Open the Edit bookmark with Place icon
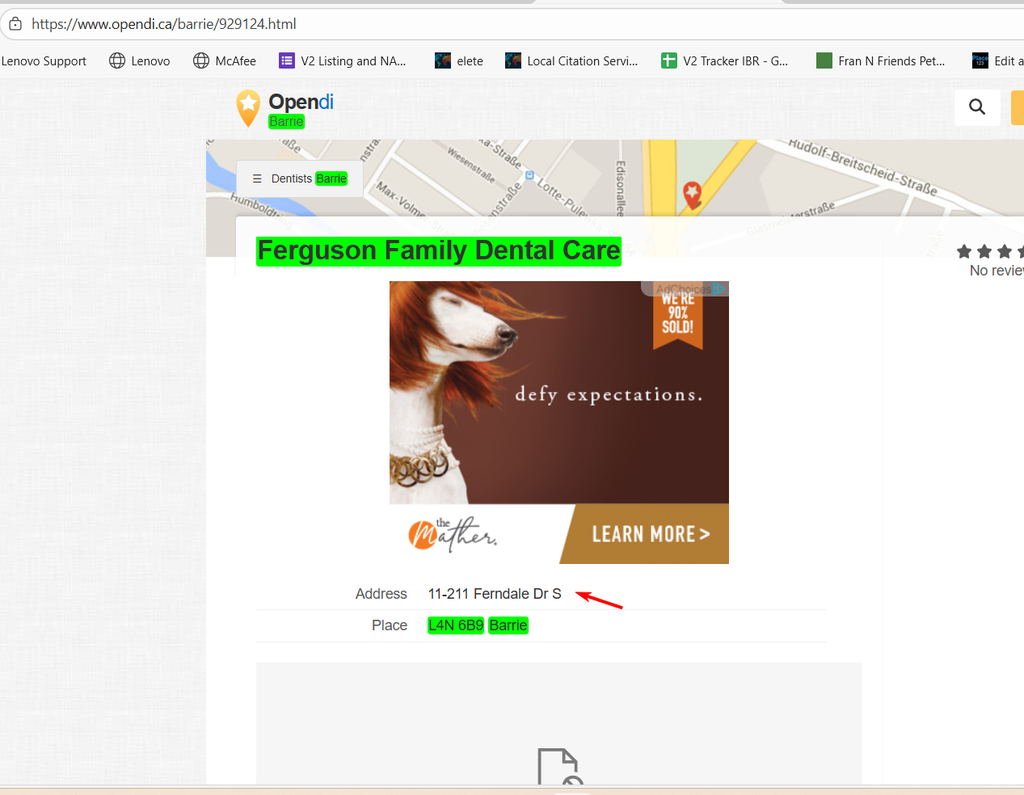The width and height of the screenshot is (1024, 795). [997, 61]
